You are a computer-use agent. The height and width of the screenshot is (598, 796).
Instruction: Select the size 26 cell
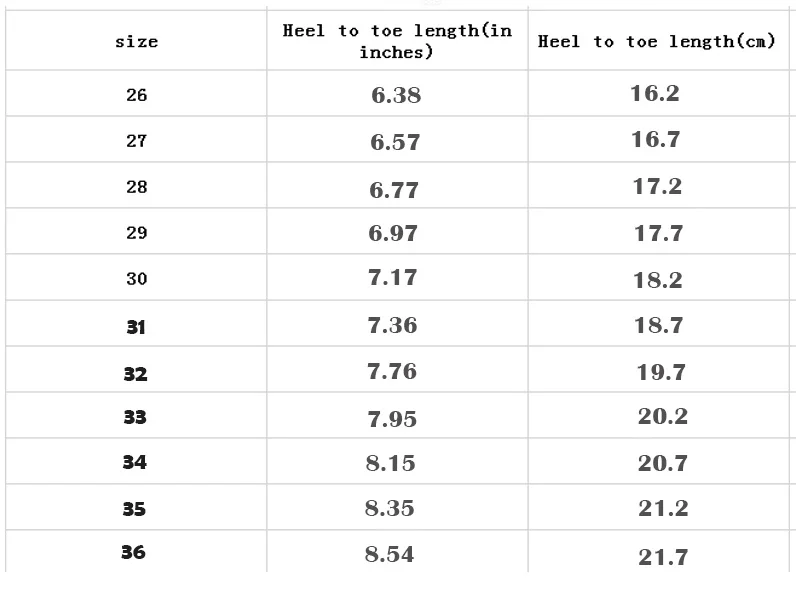[x=136, y=95]
